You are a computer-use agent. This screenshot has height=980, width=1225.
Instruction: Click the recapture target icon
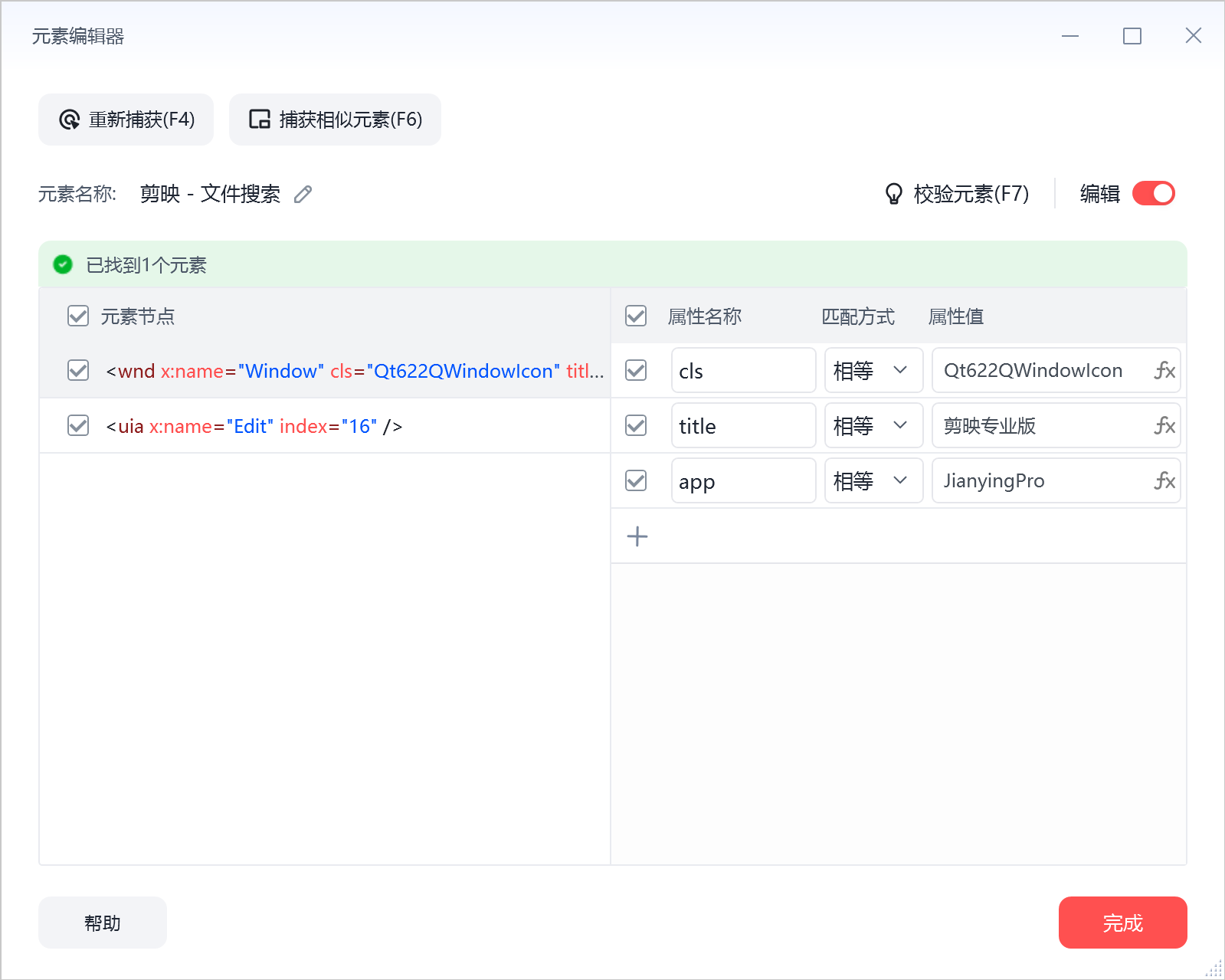pos(69,120)
